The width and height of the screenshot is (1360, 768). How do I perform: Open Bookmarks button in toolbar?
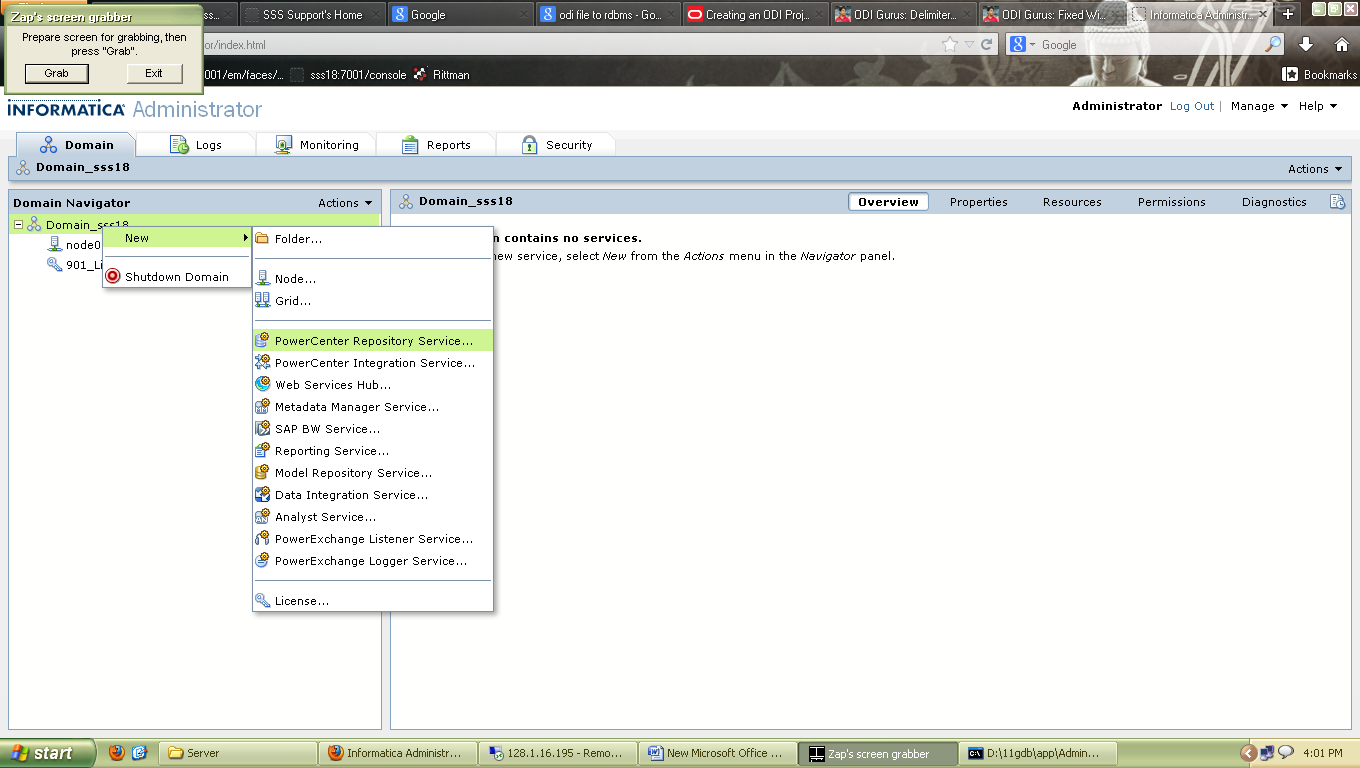point(1320,74)
